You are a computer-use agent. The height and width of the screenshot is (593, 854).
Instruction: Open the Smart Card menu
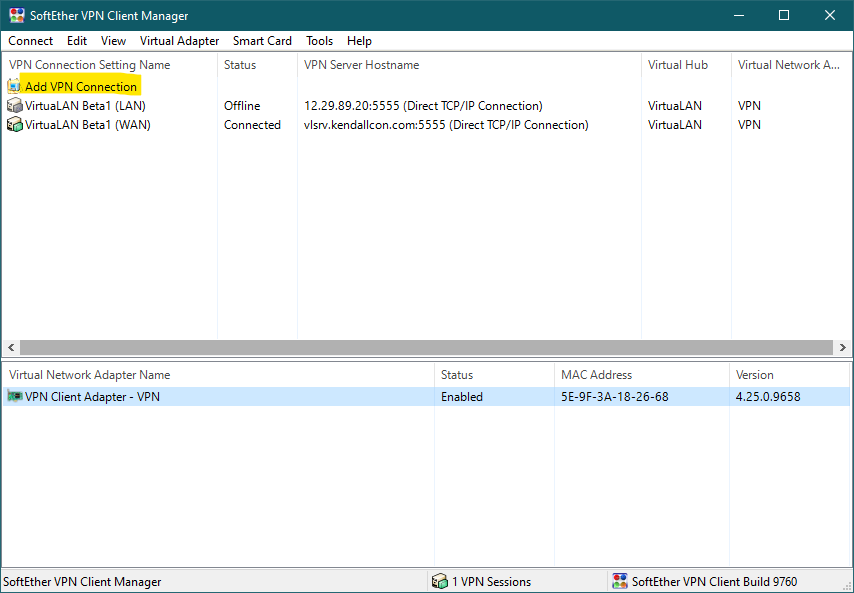(x=262, y=41)
